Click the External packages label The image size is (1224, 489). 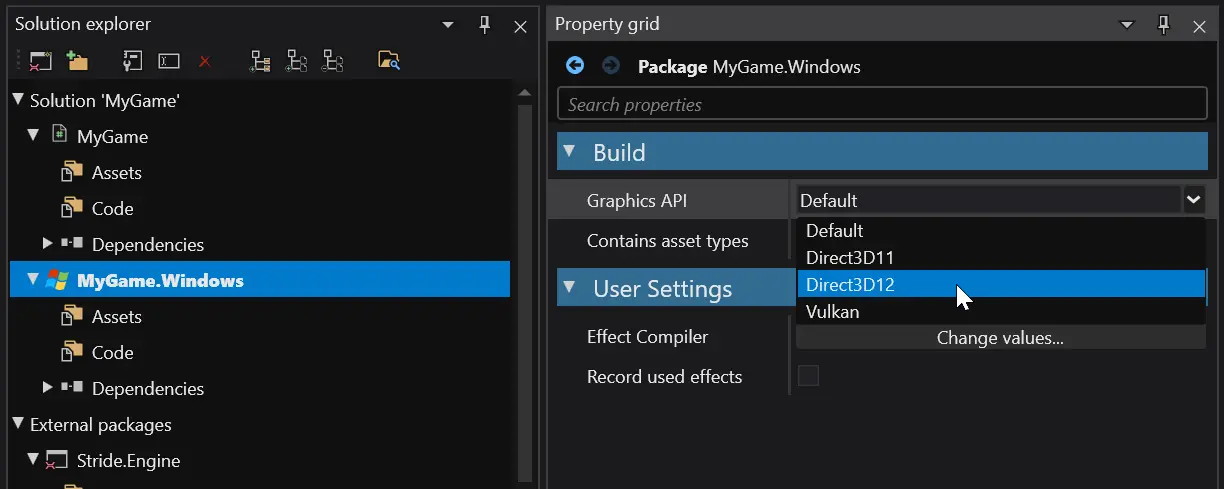pyautogui.click(x=101, y=424)
